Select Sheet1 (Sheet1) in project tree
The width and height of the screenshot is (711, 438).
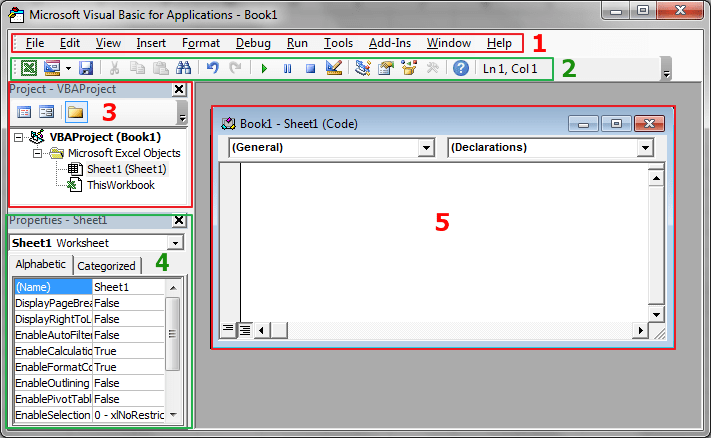coord(127,169)
